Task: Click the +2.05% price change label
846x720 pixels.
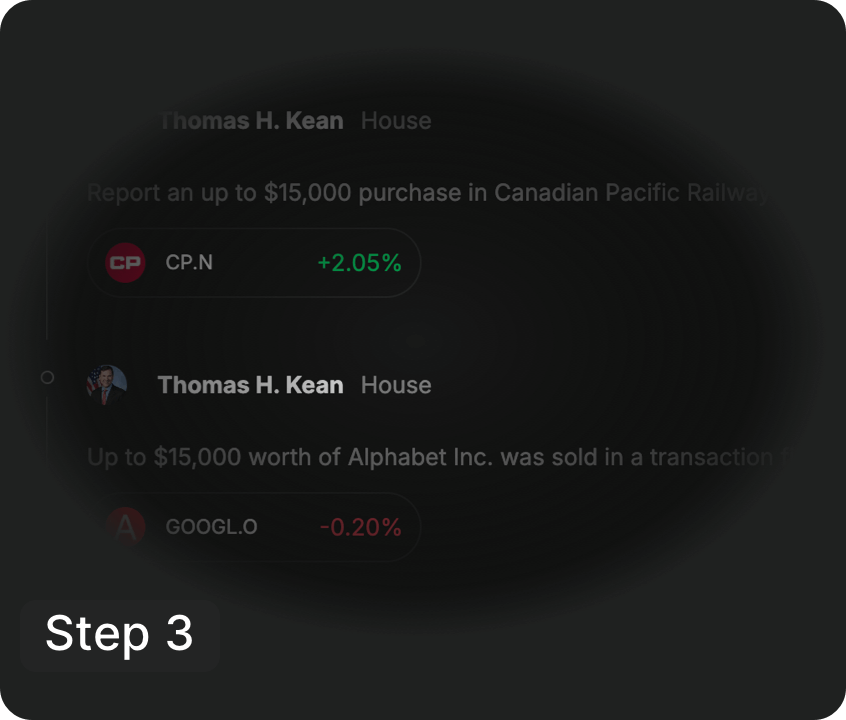Action: (x=358, y=263)
